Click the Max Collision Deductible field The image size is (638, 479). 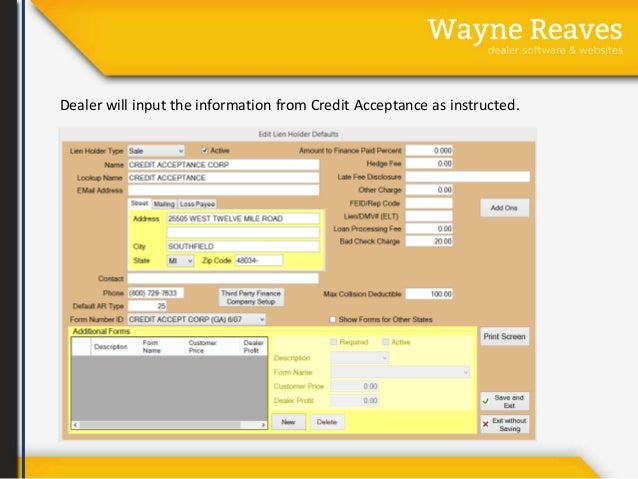[x=429, y=294]
